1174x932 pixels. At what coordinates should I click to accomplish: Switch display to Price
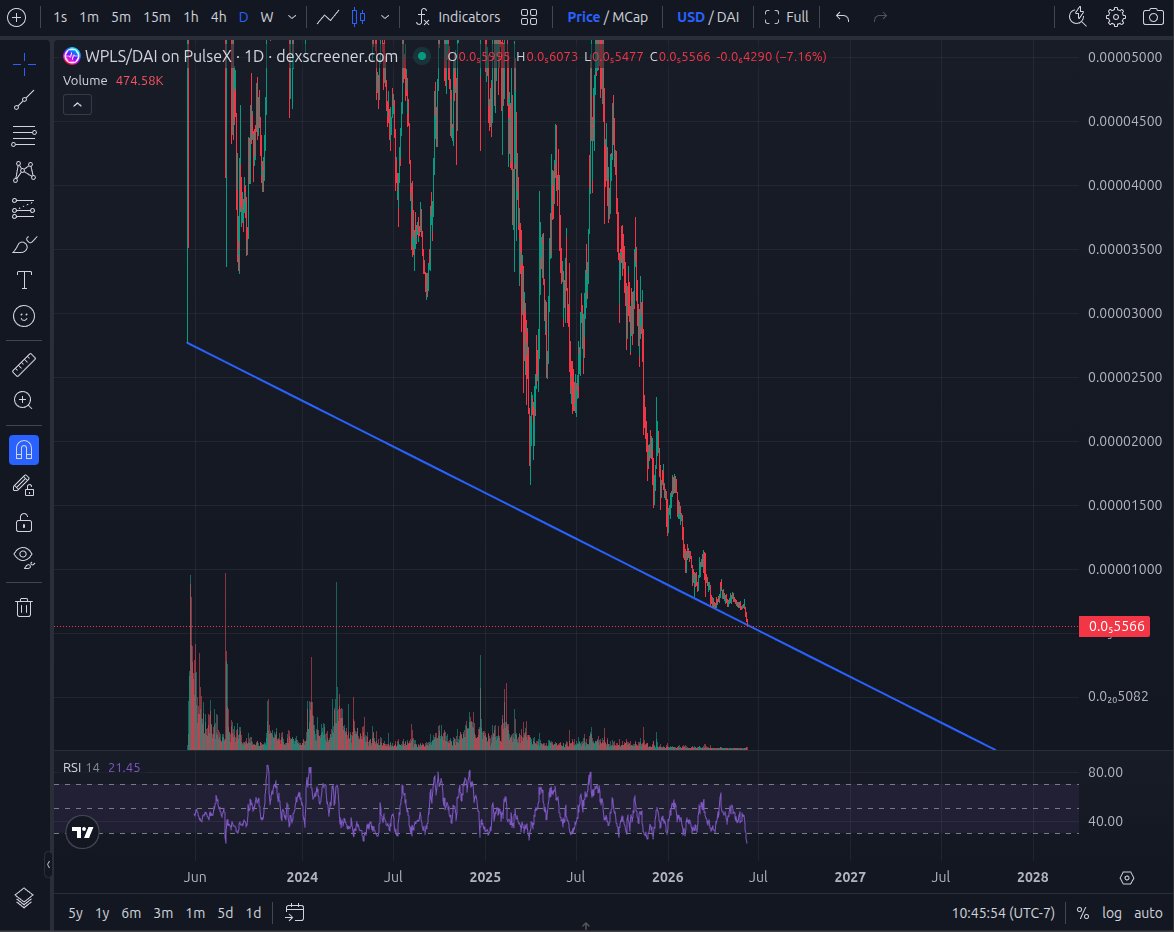pos(583,17)
